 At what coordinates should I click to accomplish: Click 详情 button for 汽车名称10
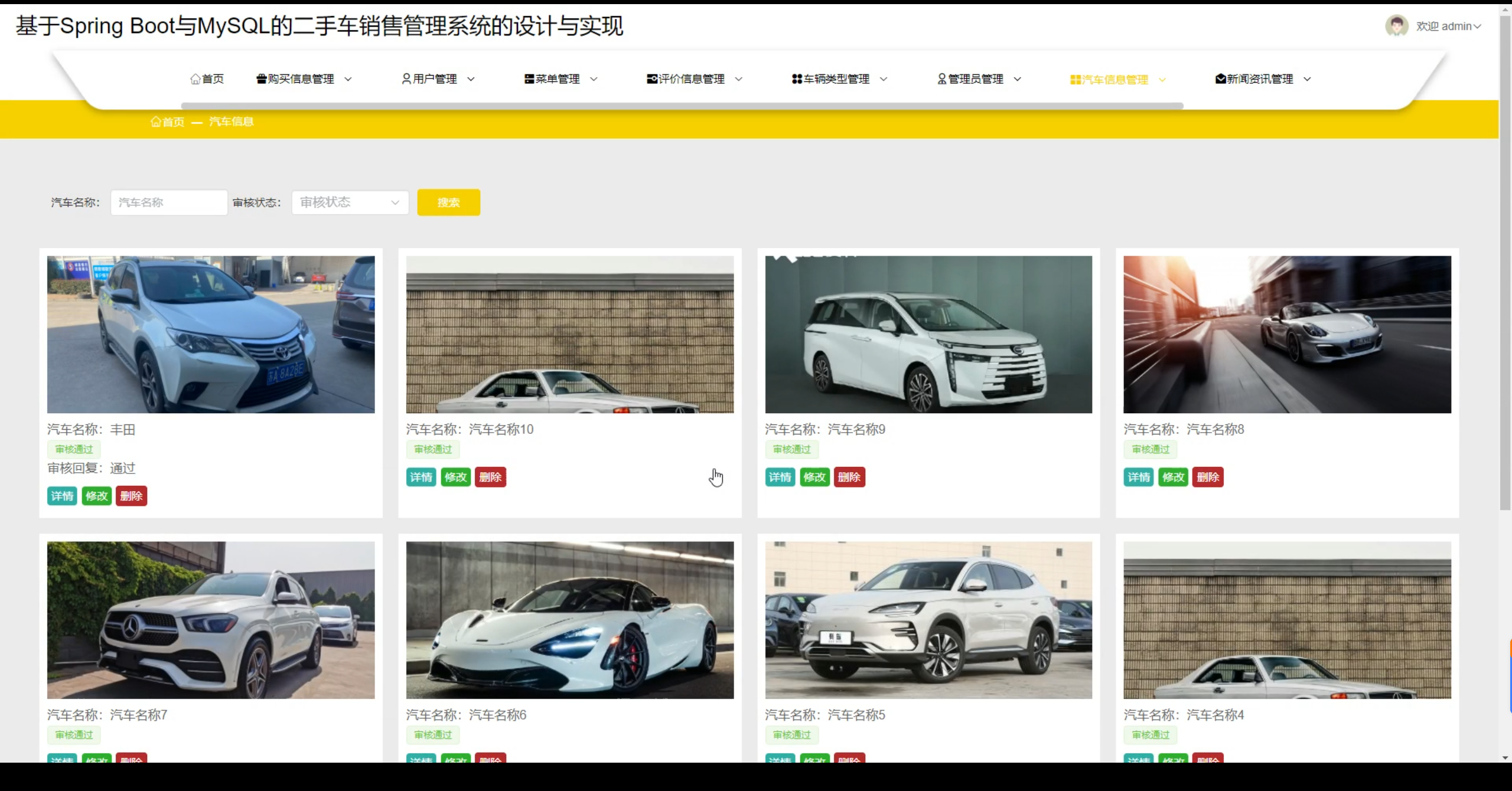tap(421, 477)
